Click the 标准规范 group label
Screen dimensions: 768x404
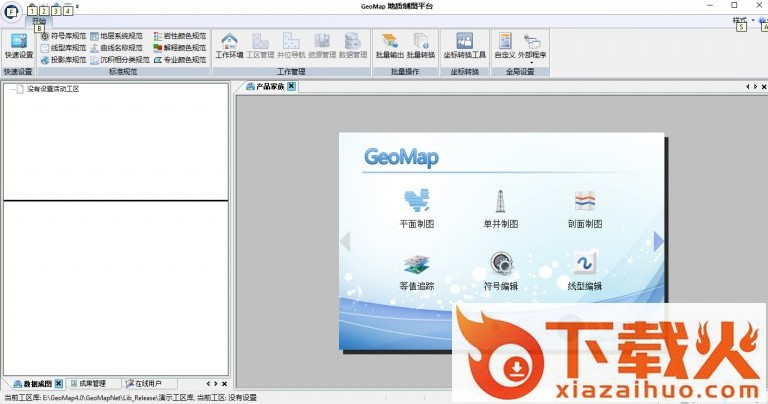123,71
